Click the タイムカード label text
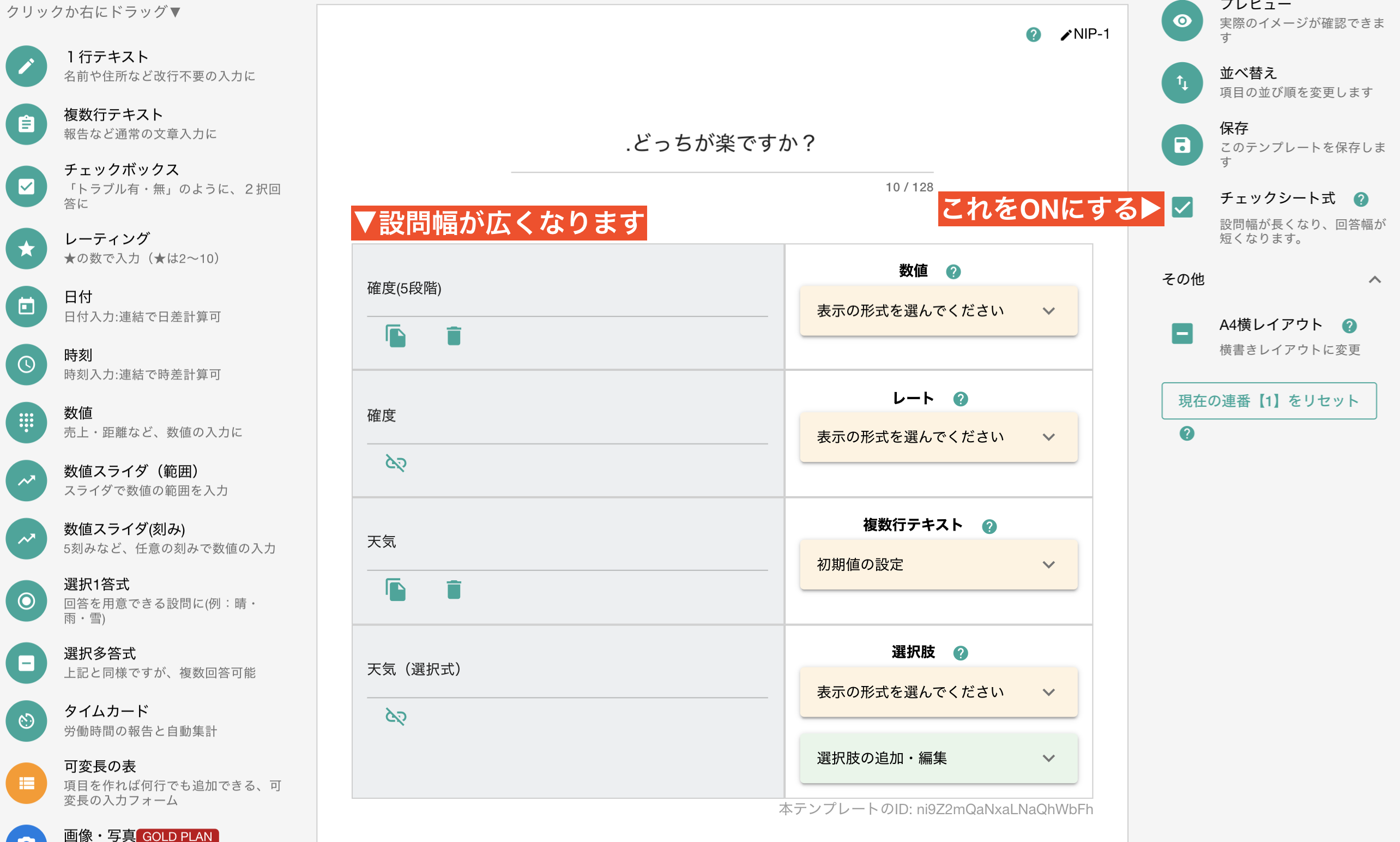This screenshot has width=1400, height=842. click(x=106, y=711)
